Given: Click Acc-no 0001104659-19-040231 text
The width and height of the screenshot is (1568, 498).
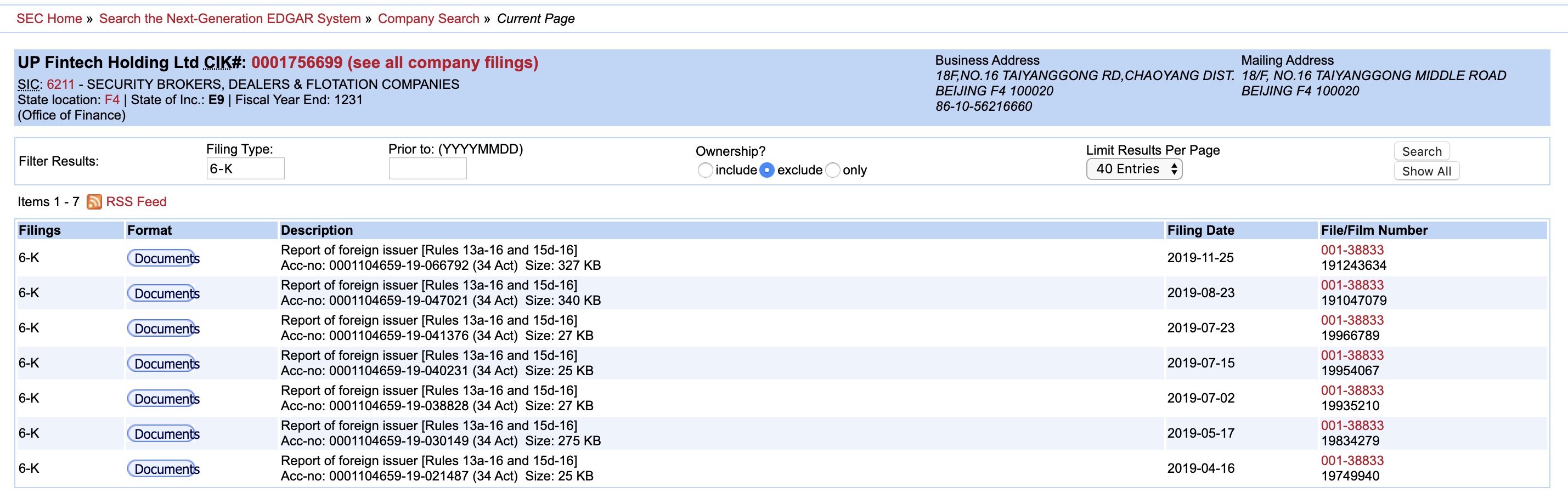Looking at the screenshot, I should [x=375, y=371].
